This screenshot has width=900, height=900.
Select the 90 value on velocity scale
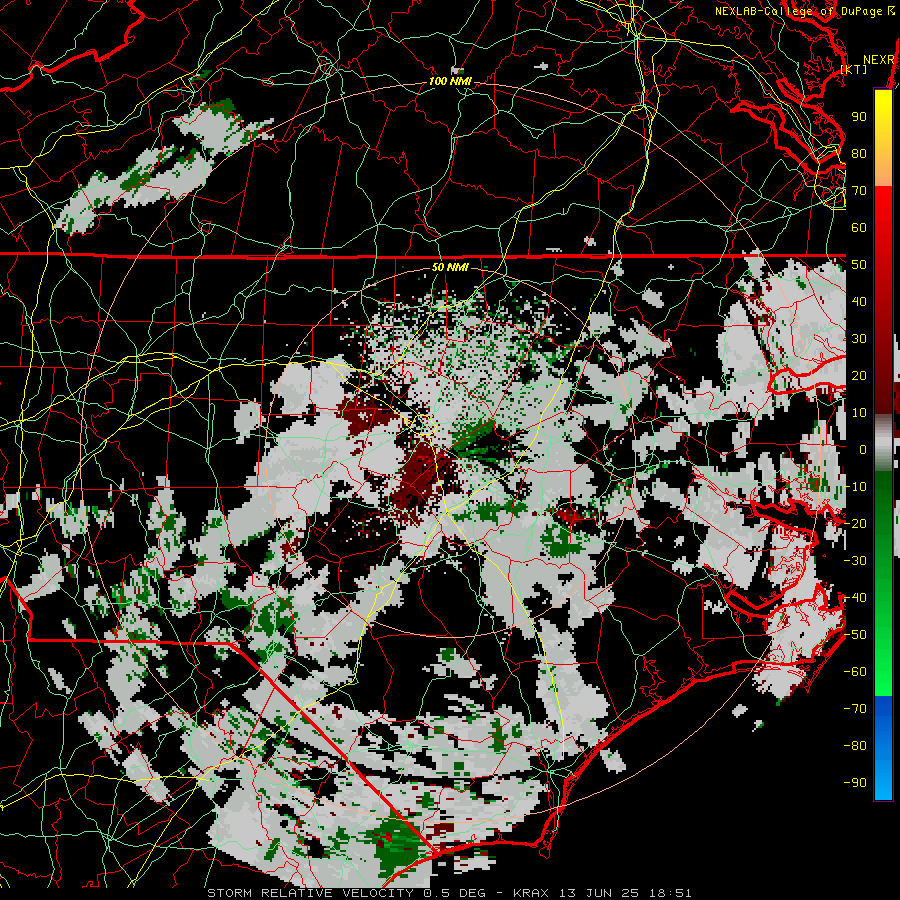[x=859, y=117]
